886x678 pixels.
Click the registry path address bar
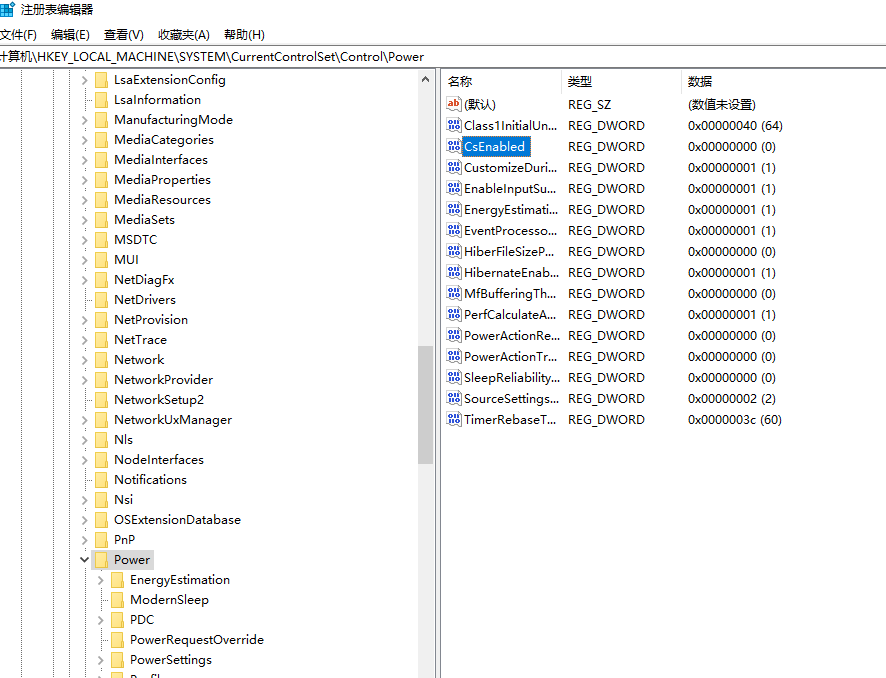[x=443, y=56]
